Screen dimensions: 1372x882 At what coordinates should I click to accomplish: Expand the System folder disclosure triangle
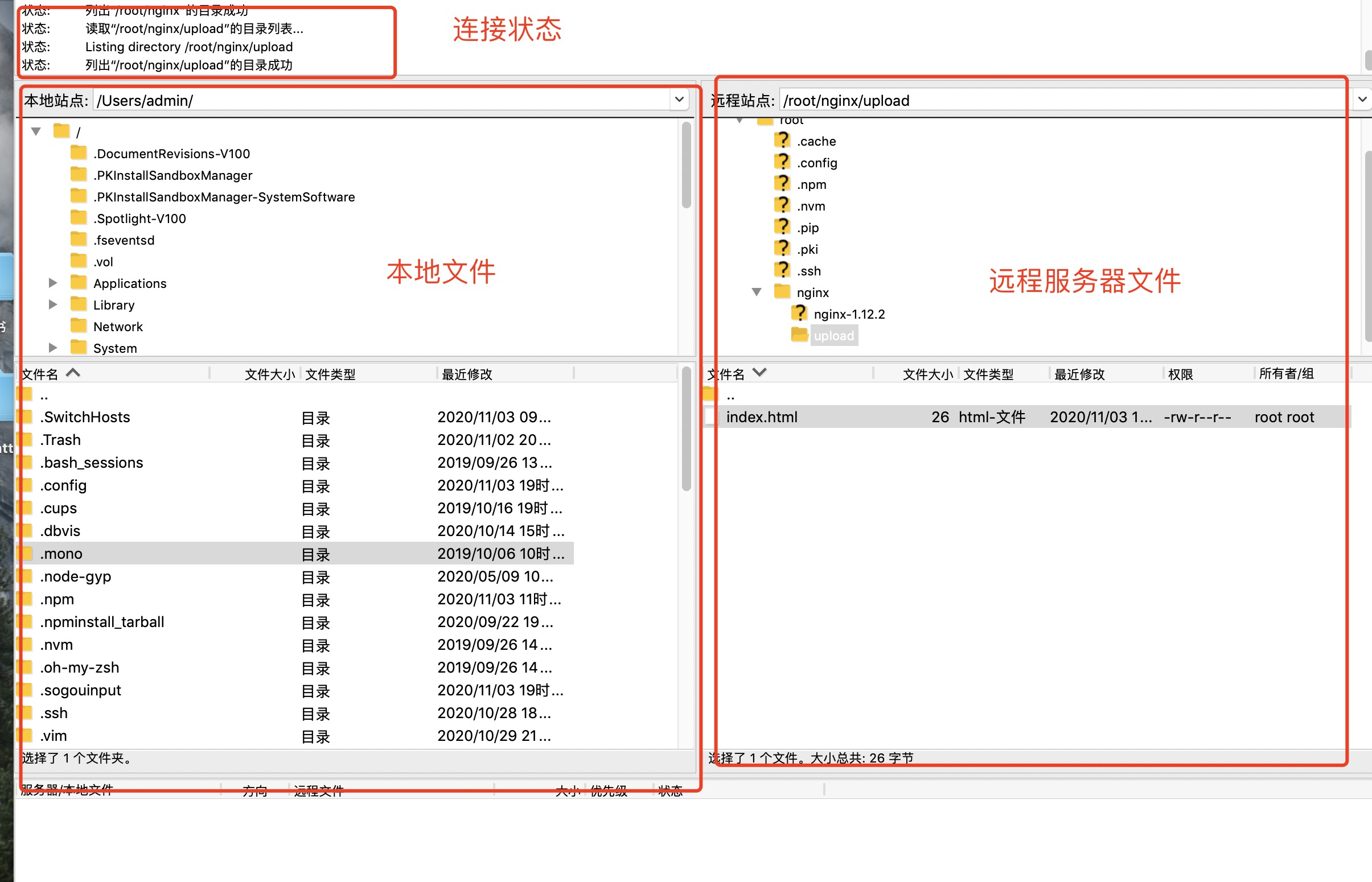[x=53, y=348]
